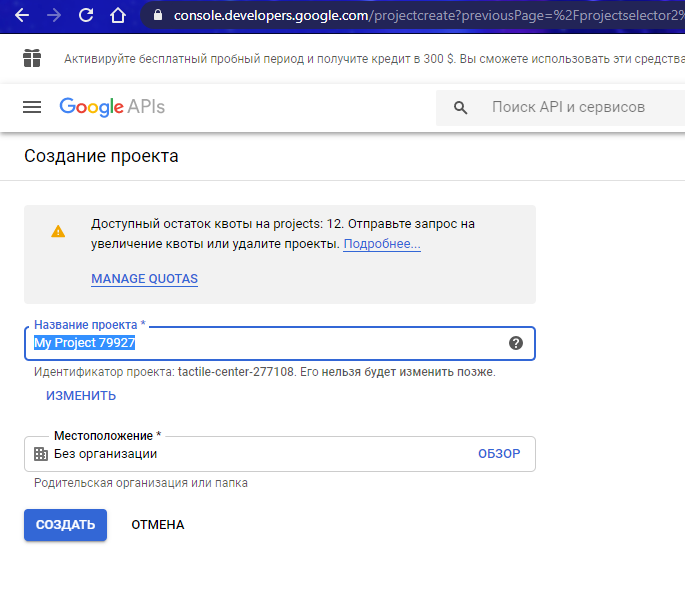Open help tooltip beside project name
The height and width of the screenshot is (600, 685).
(516, 343)
